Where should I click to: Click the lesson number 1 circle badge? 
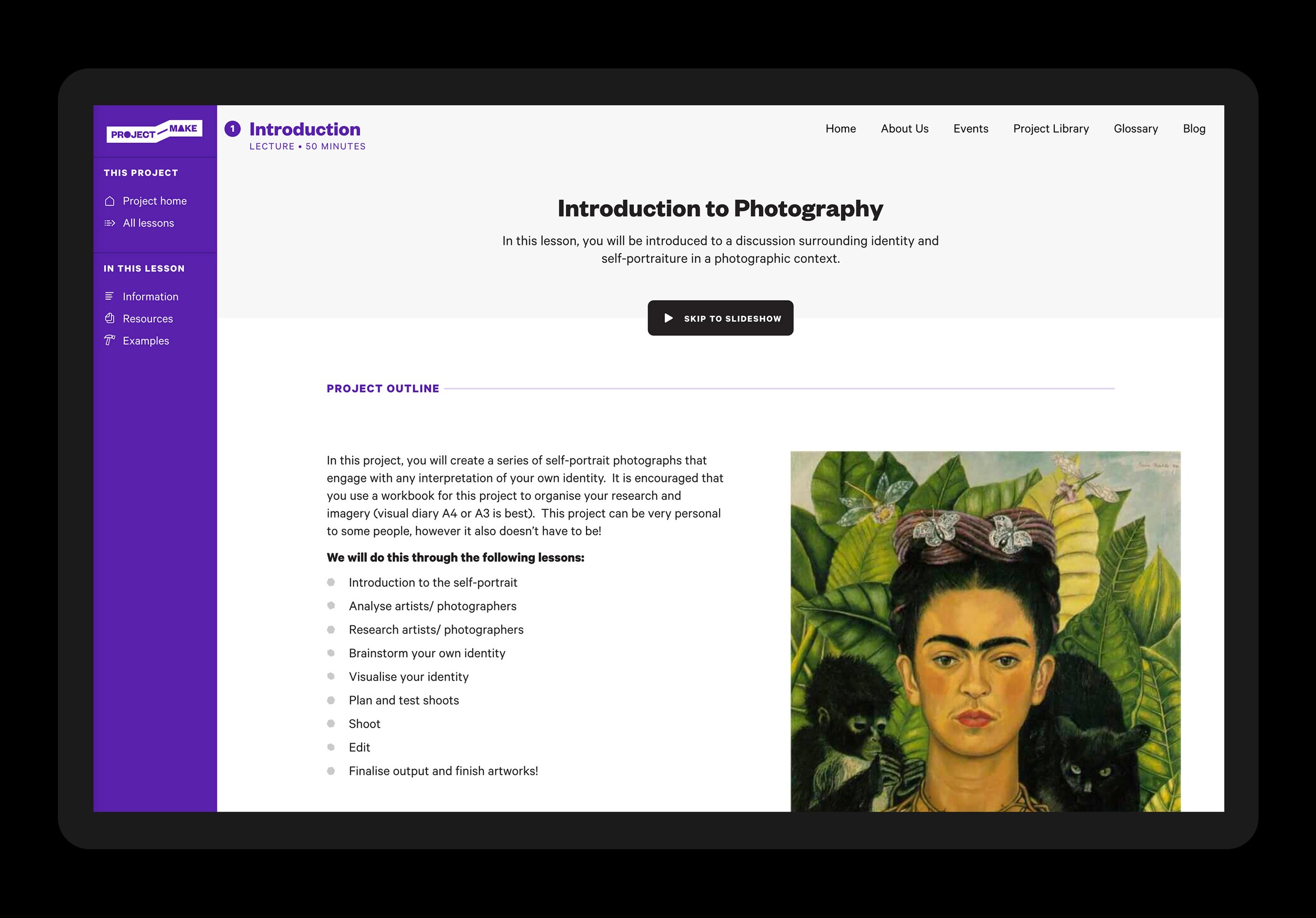[x=232, y=129]
